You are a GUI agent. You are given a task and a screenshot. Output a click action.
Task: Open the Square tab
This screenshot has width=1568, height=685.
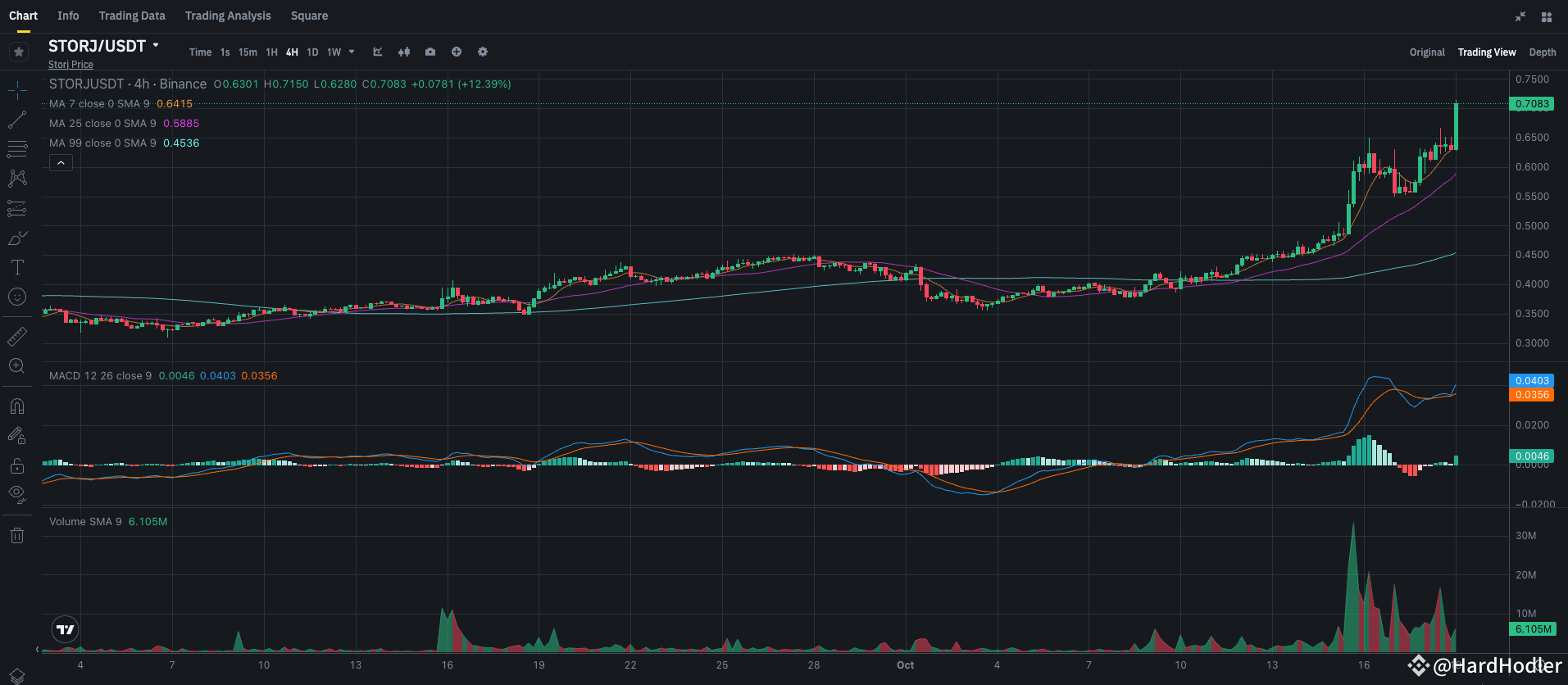click(309, 16)
